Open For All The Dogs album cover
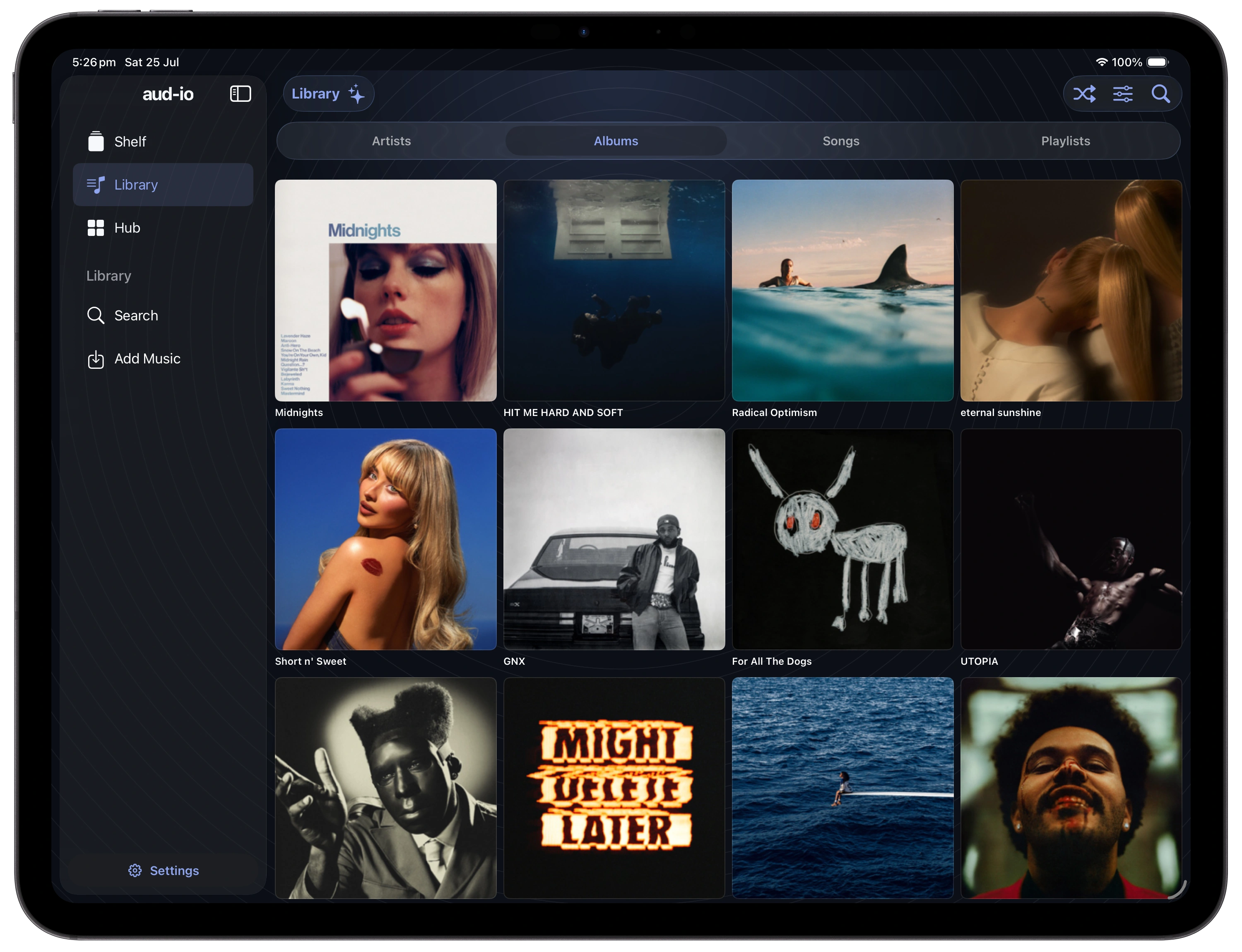Screen dimensions: 1242x952 coord(842,539)
